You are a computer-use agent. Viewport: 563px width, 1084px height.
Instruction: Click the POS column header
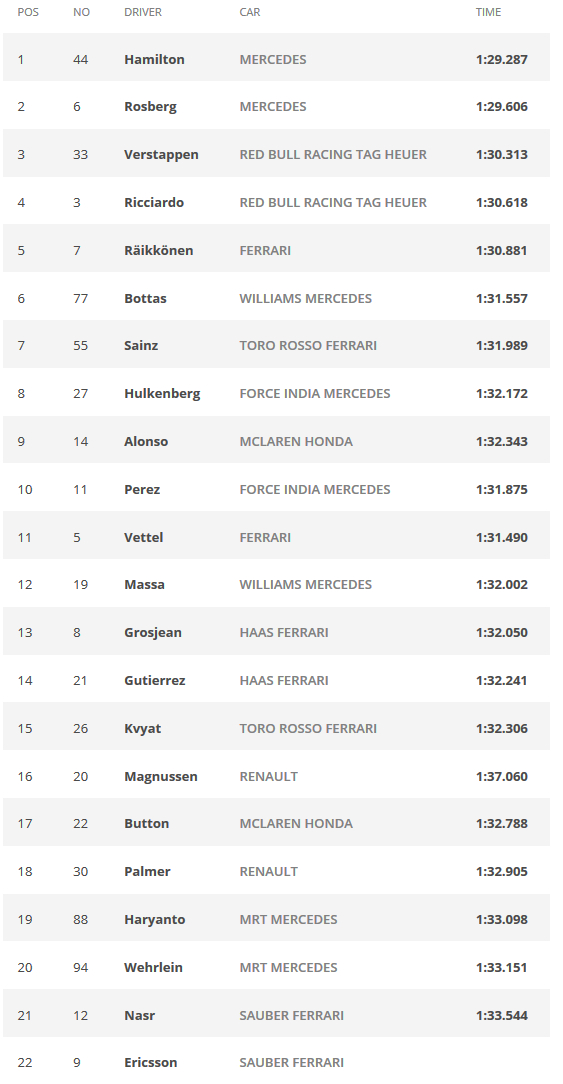pos(28,12)
